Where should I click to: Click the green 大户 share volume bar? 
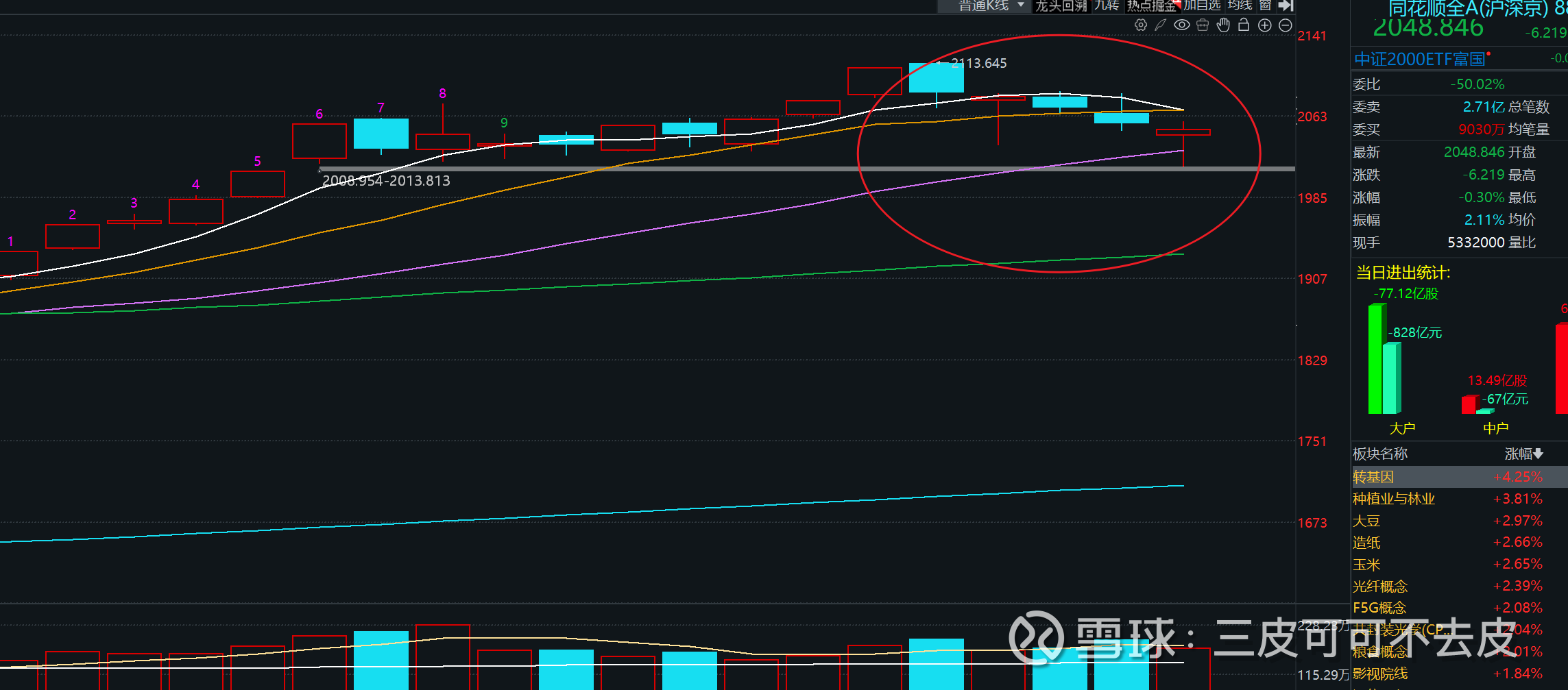point(1376,358)
